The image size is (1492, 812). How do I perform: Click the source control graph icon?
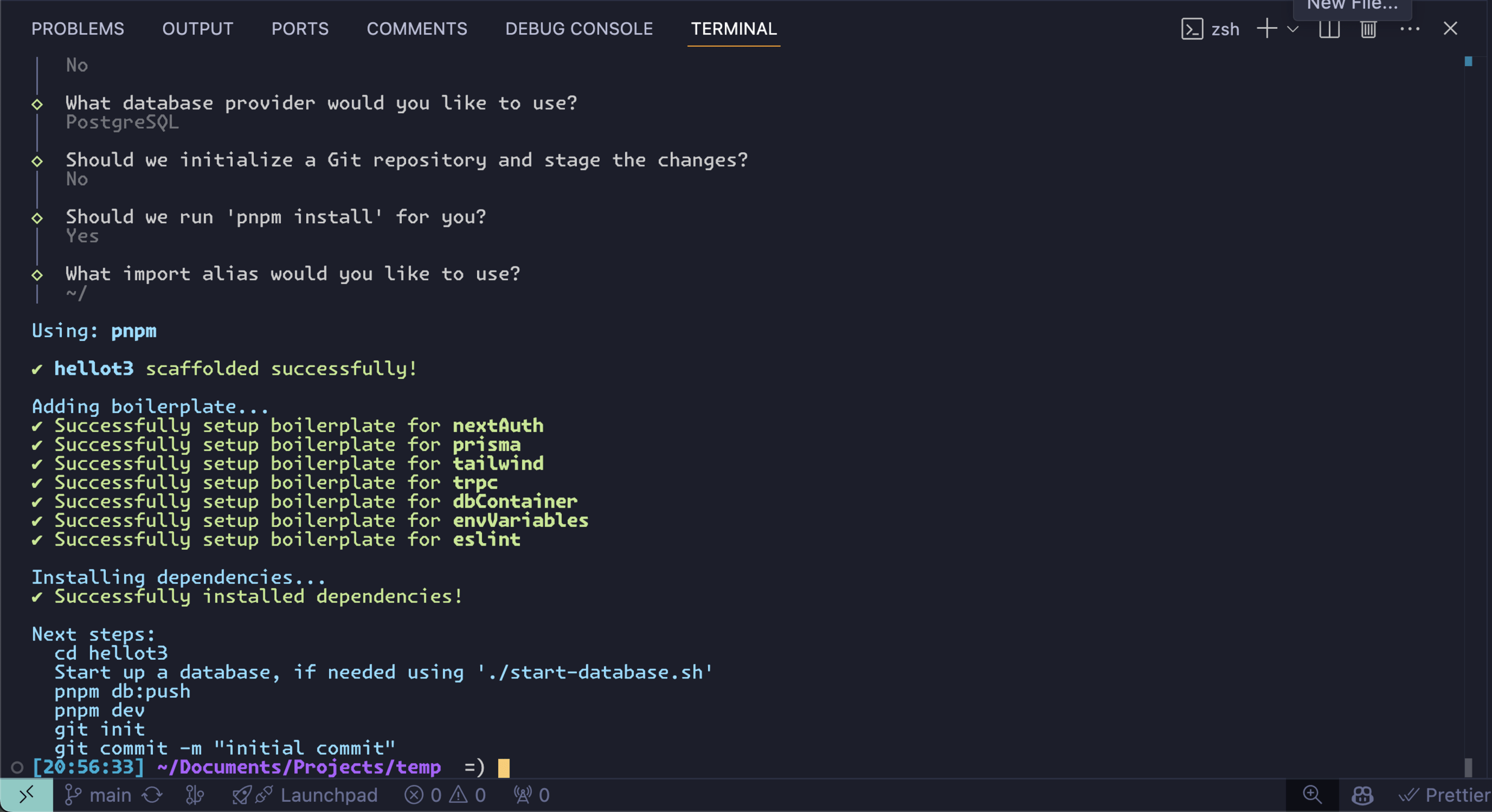pos(194,795)
